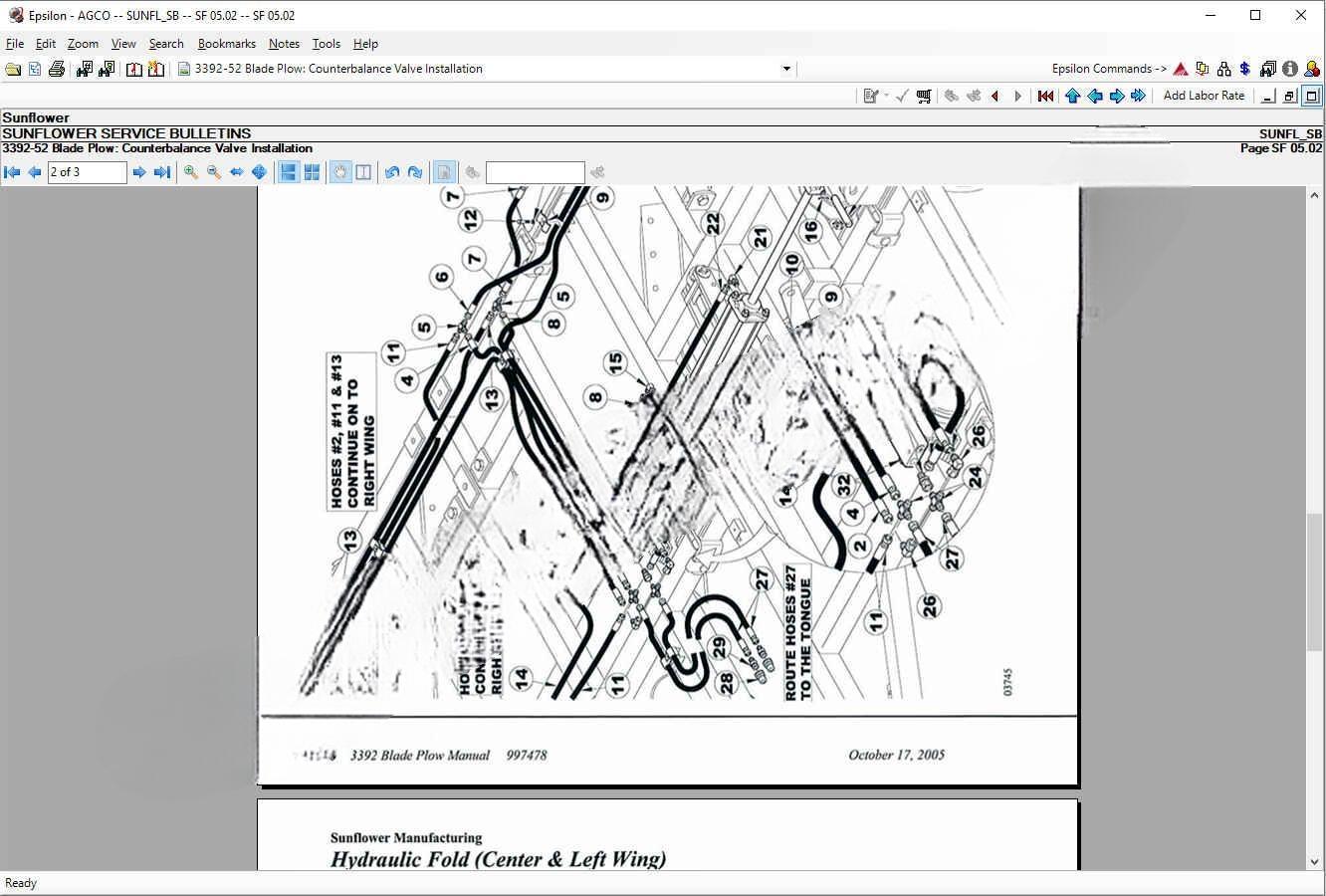Viewport: 1326px width, 896px height.
Task: Expand the document title dropdown
Action: (x=786, y=69)
